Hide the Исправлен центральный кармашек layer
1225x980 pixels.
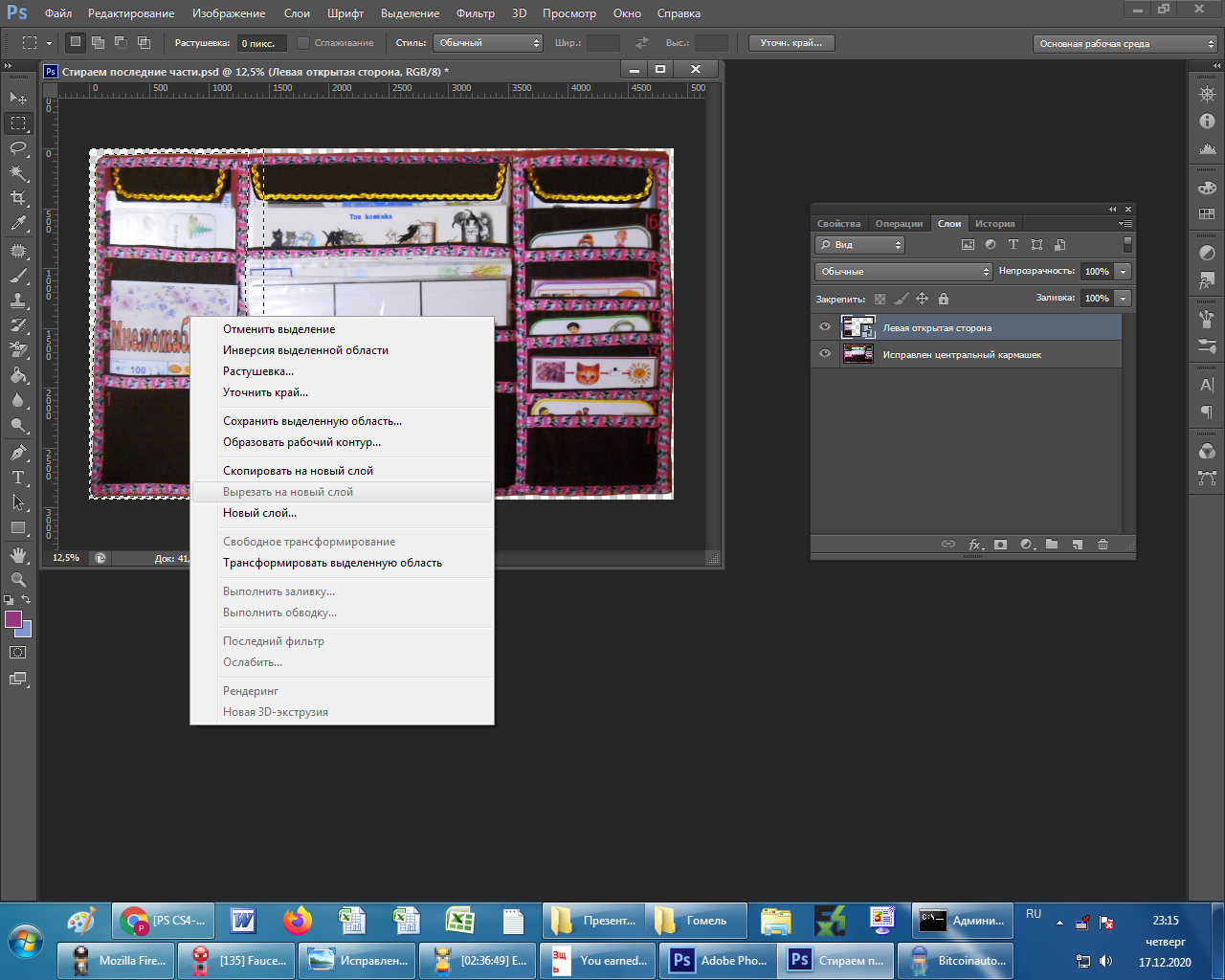click(x=825, y=354)
